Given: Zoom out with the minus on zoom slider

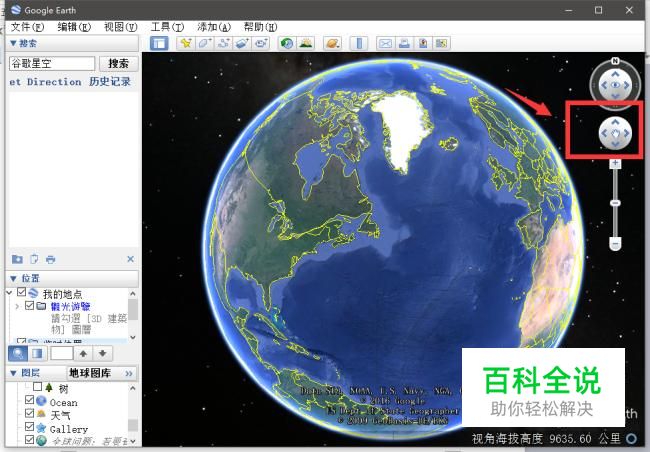Looking at the screenshot, I should coord(616,244).
